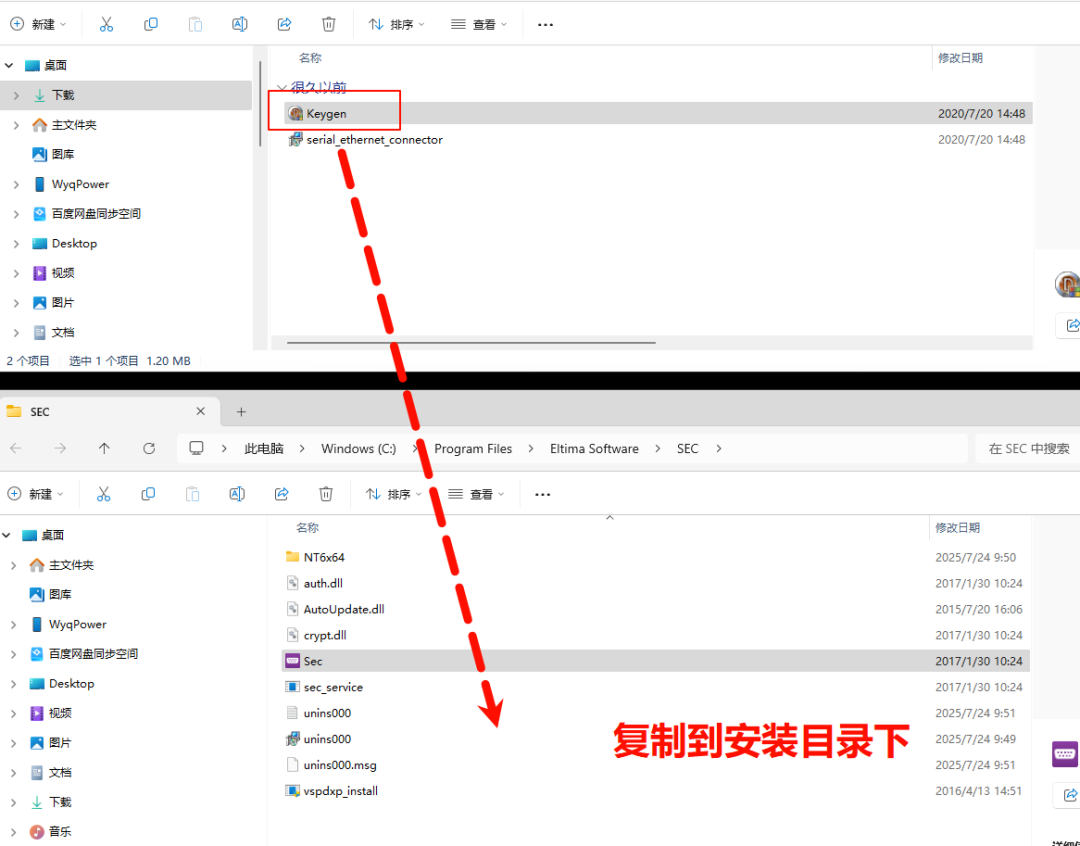Screen dimensions: 1080x846
Task: Open the 查看 dropdown in the upper window
Action: 479,25
